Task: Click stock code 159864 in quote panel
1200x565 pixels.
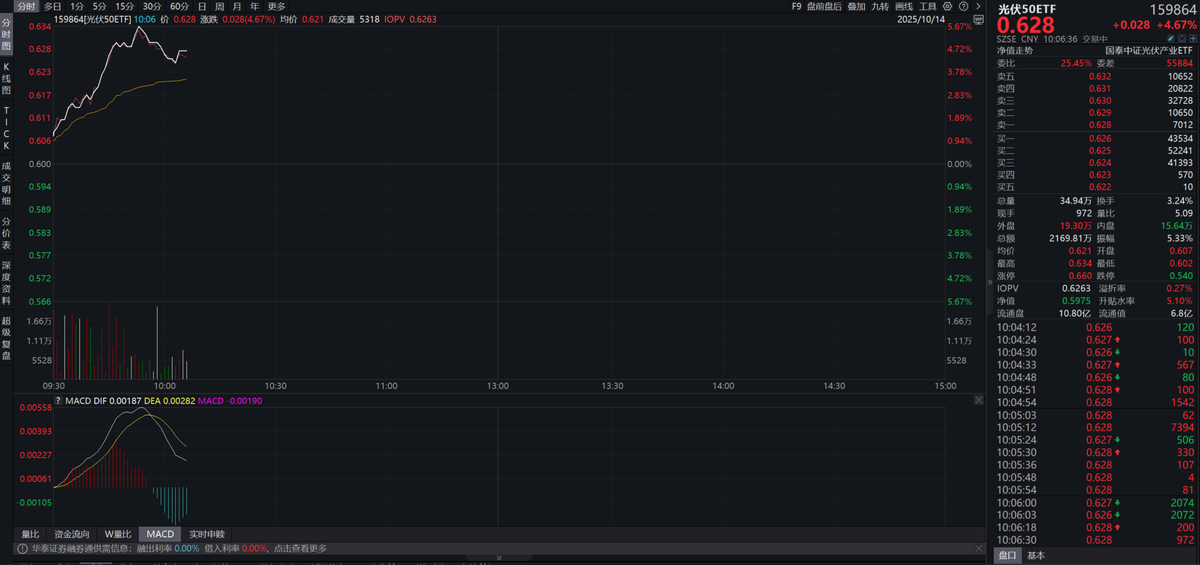Action: tap(1172, 9)
